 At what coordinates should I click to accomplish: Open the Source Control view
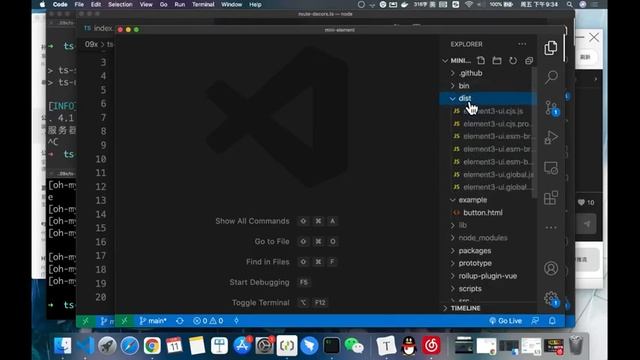[551, 108]
